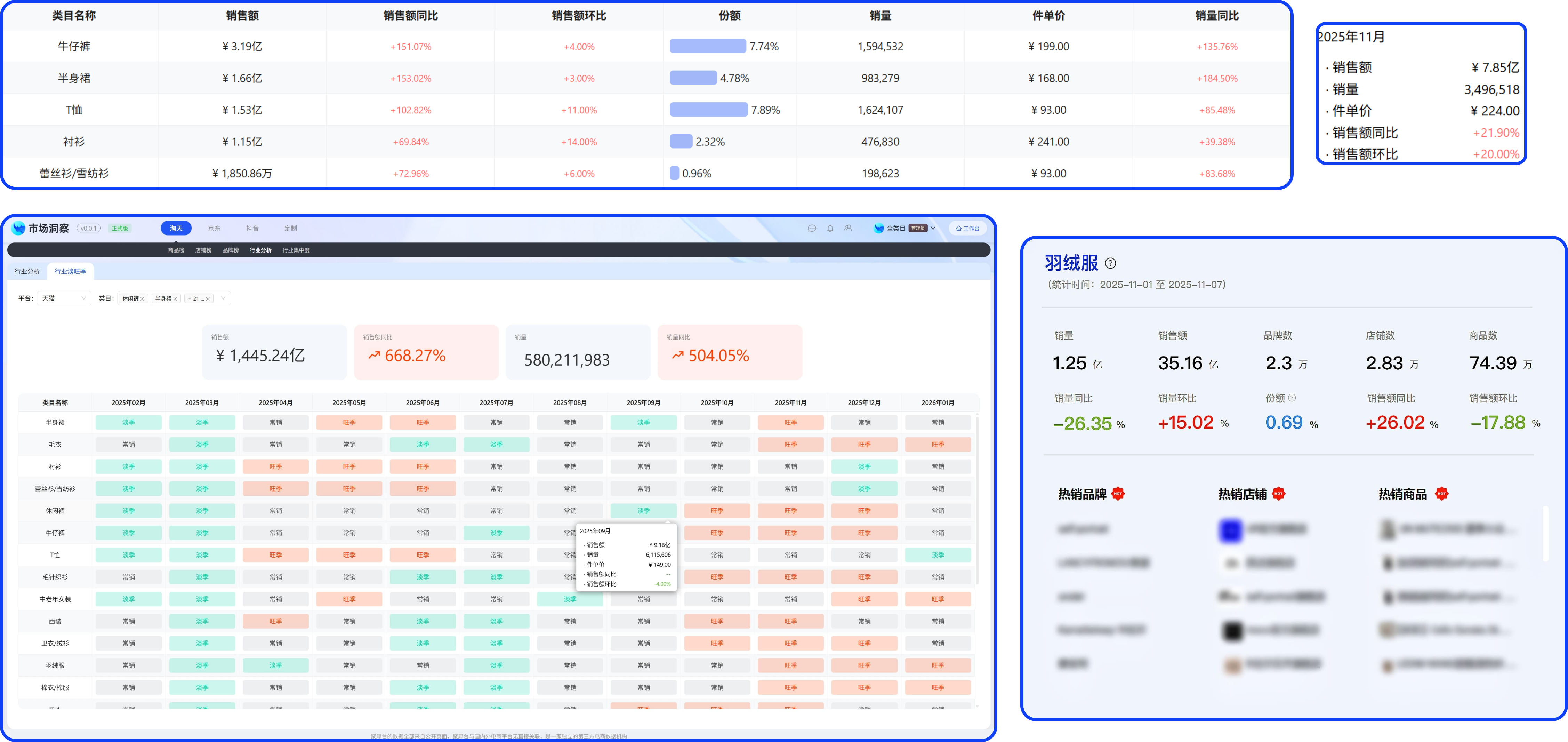Click the 市场洞察 logo icon

click(x=19, y=228)
